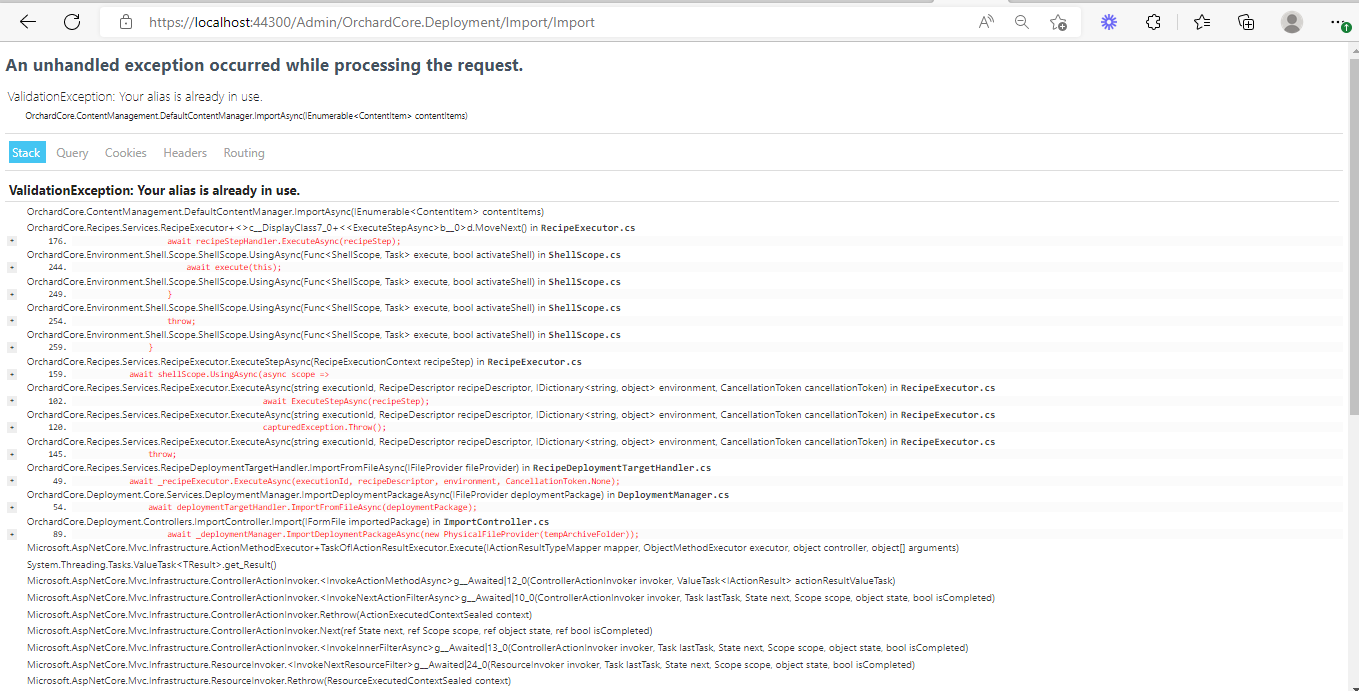Click the zoom out magnifier icon

(1021, 21)
